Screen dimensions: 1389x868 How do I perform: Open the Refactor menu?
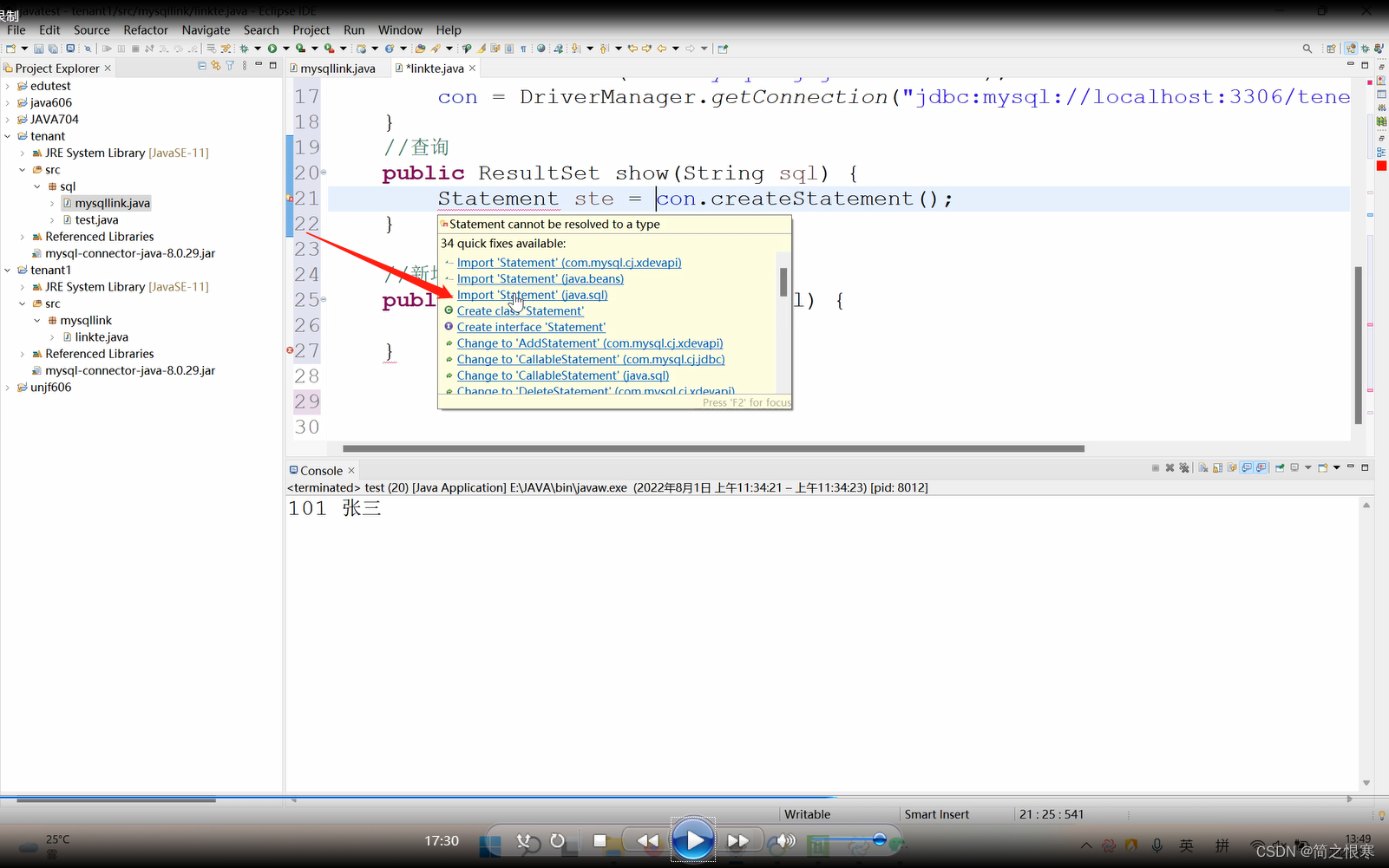146,29
